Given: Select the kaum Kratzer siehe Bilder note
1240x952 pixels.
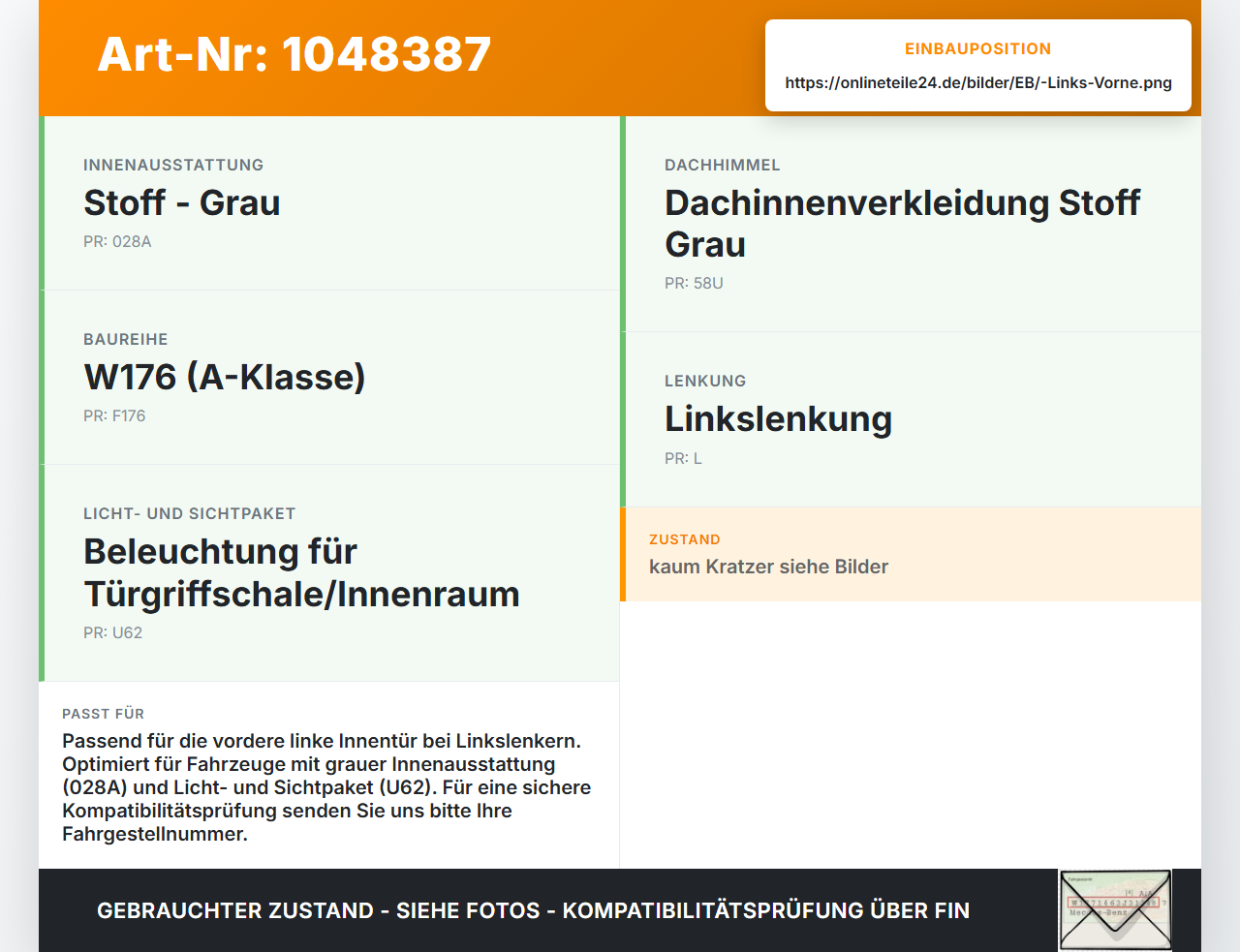Looking at the screenshot, I should [x=768, y=567].
